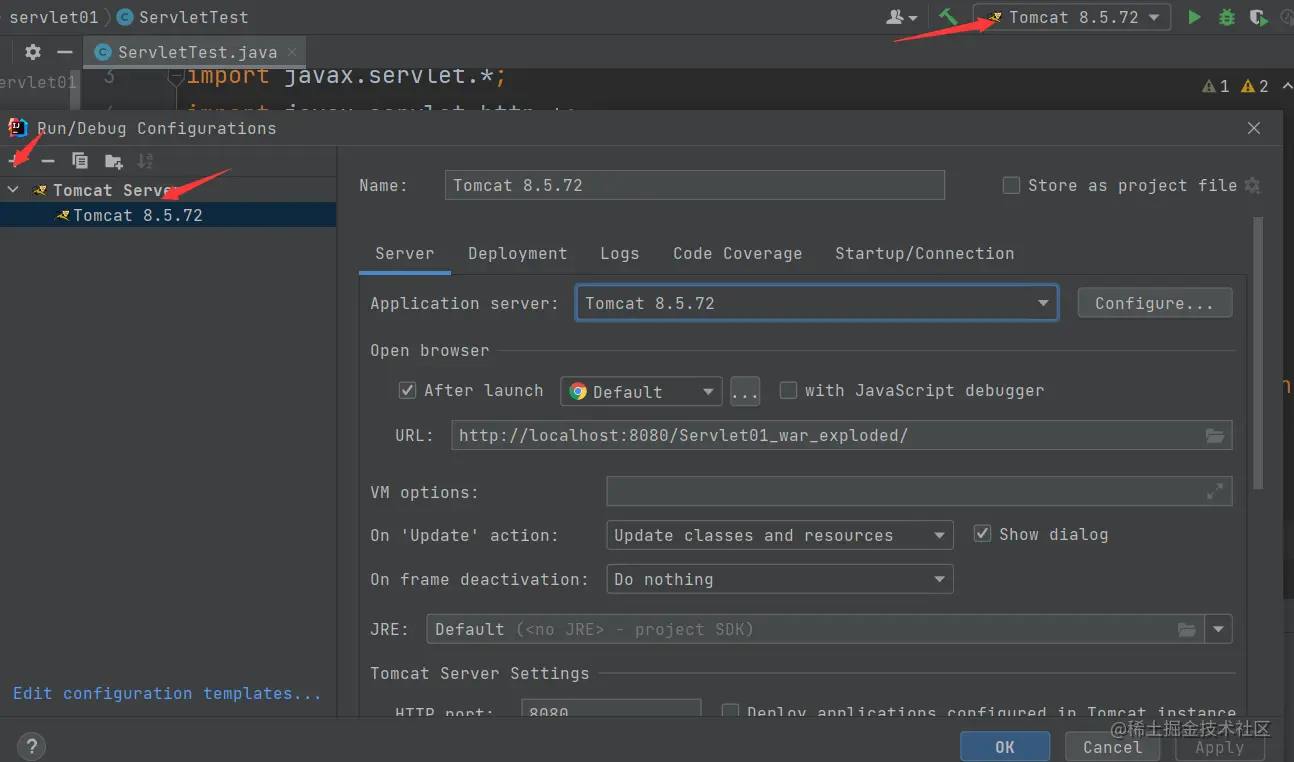Screen dimensions: 1294x762
Task: Click the new folder with plus icon
Action: [113, 161]
